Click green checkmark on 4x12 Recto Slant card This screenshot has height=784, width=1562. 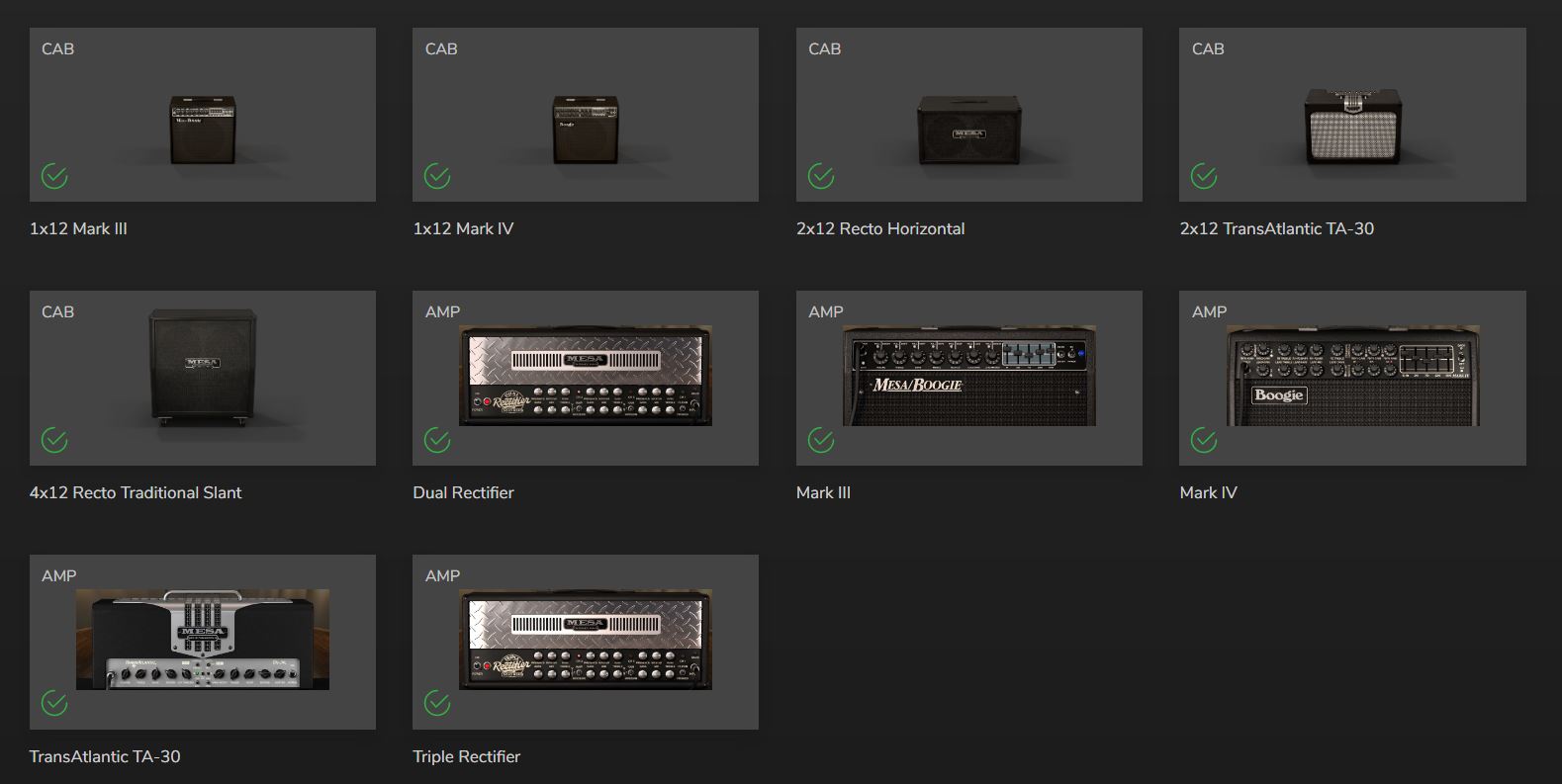tap(54, 440)
